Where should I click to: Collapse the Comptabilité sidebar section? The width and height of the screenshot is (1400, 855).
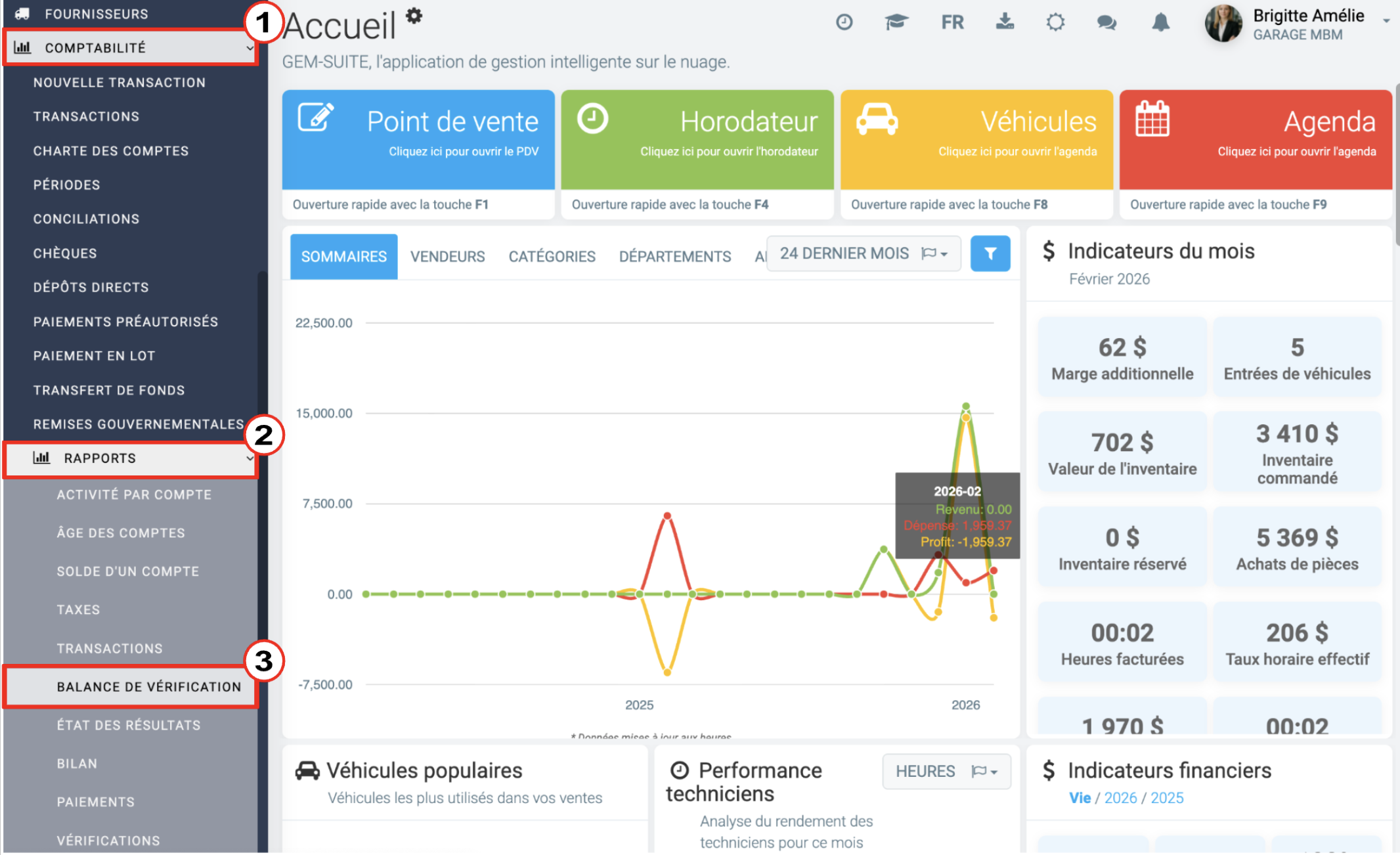(x=131, y=48)
